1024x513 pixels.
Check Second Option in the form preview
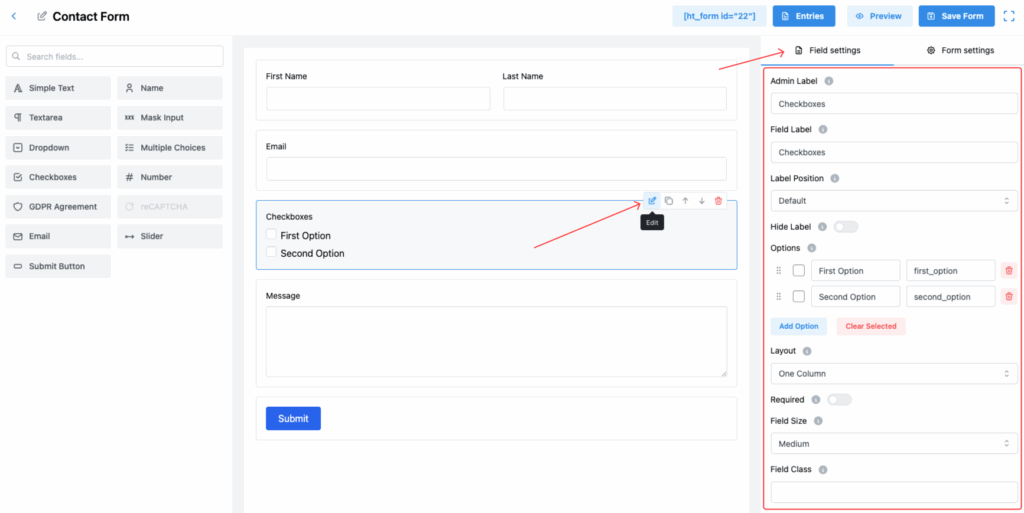pyautogui.click(x=272, y=253)
